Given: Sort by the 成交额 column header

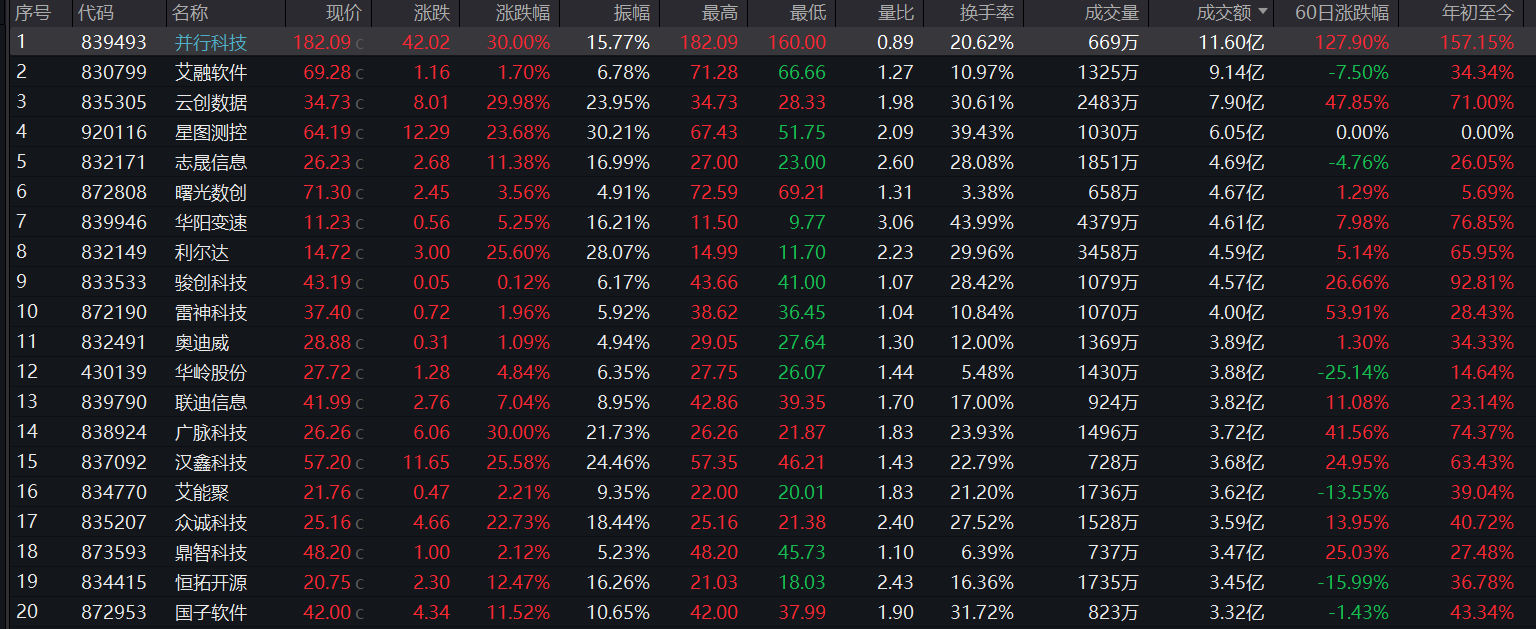Looking at the screenshot, I should [x=1224, y=13].
